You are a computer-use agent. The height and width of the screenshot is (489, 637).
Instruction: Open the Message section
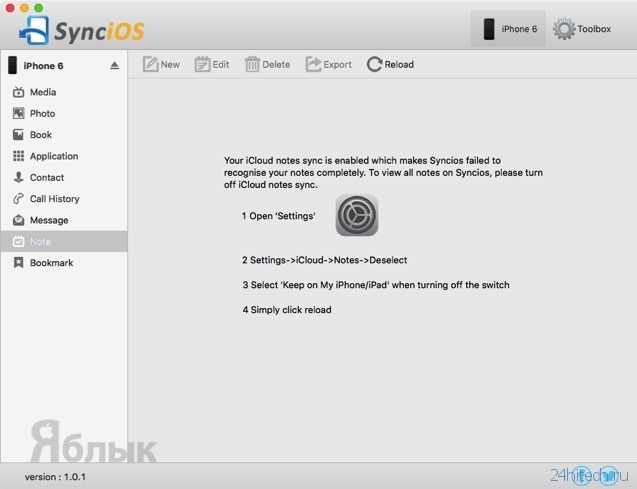64,220
